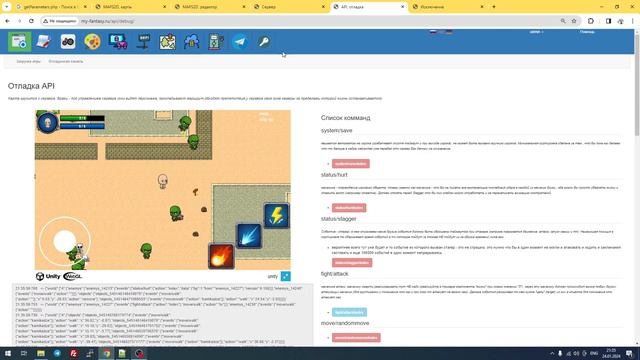Tap the virtual joystick knob
Image resolution: width=640 pixels, height=360 pixels.
pos(64,241)
